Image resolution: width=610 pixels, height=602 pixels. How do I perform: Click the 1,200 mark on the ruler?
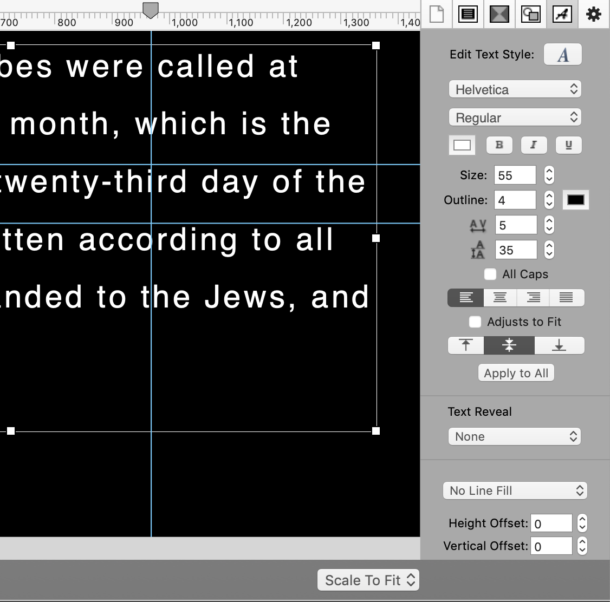pyautogui.click(x=299, y=22)
